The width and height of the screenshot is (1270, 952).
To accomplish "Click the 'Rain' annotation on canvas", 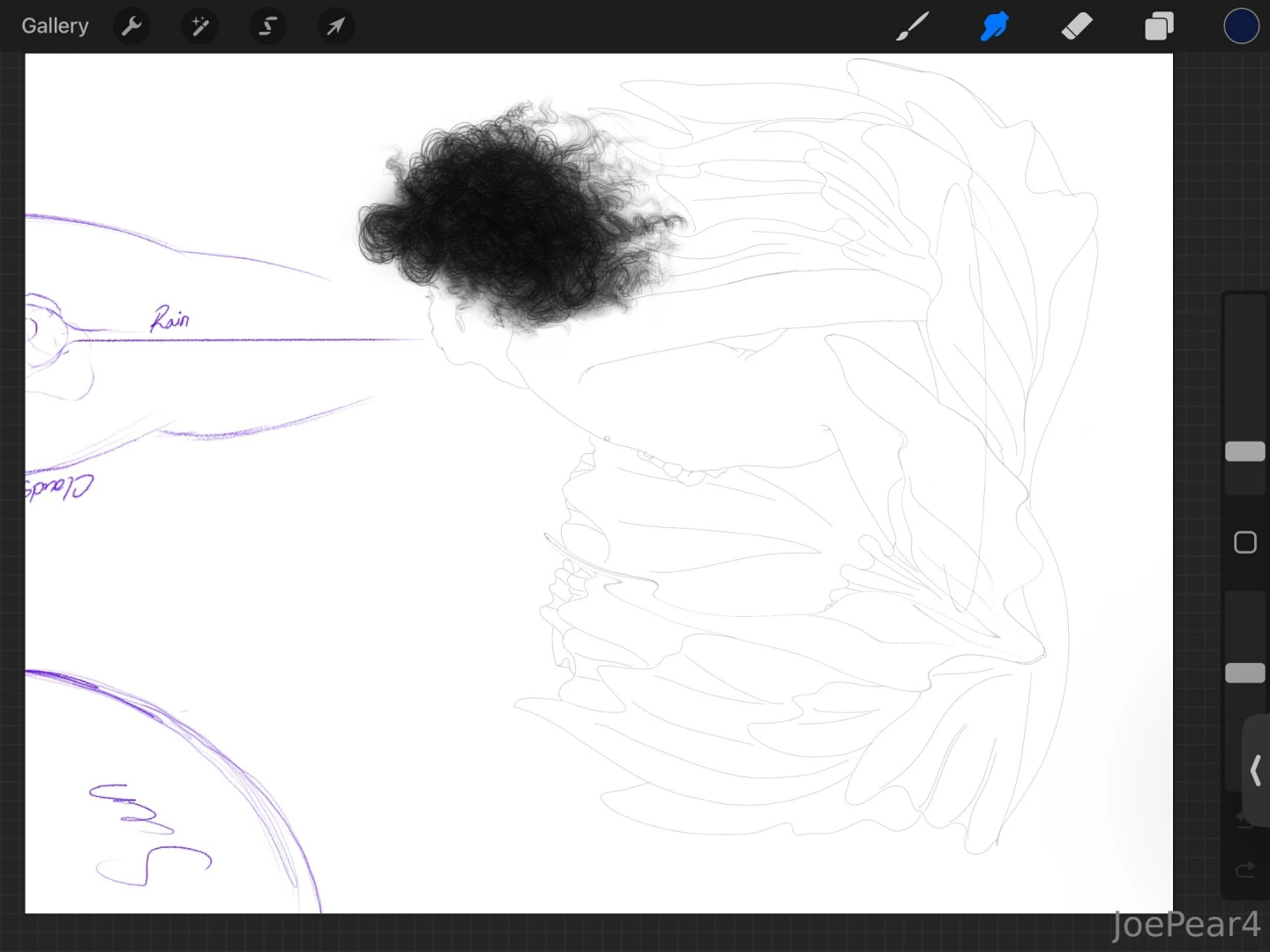I will (171, 319).
